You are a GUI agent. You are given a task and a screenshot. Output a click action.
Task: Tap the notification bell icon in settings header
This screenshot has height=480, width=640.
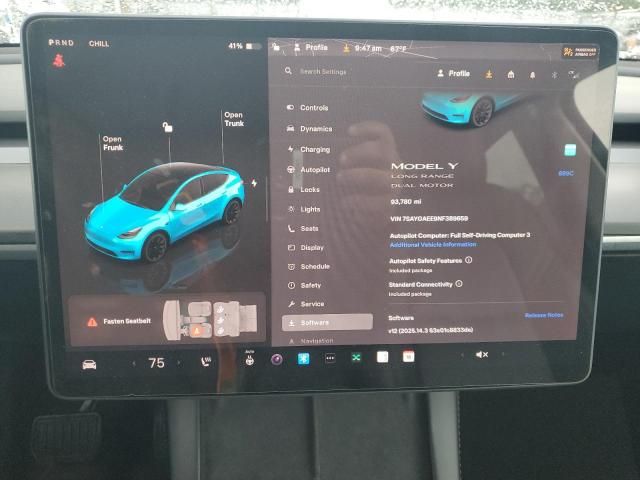pos(532,74)
